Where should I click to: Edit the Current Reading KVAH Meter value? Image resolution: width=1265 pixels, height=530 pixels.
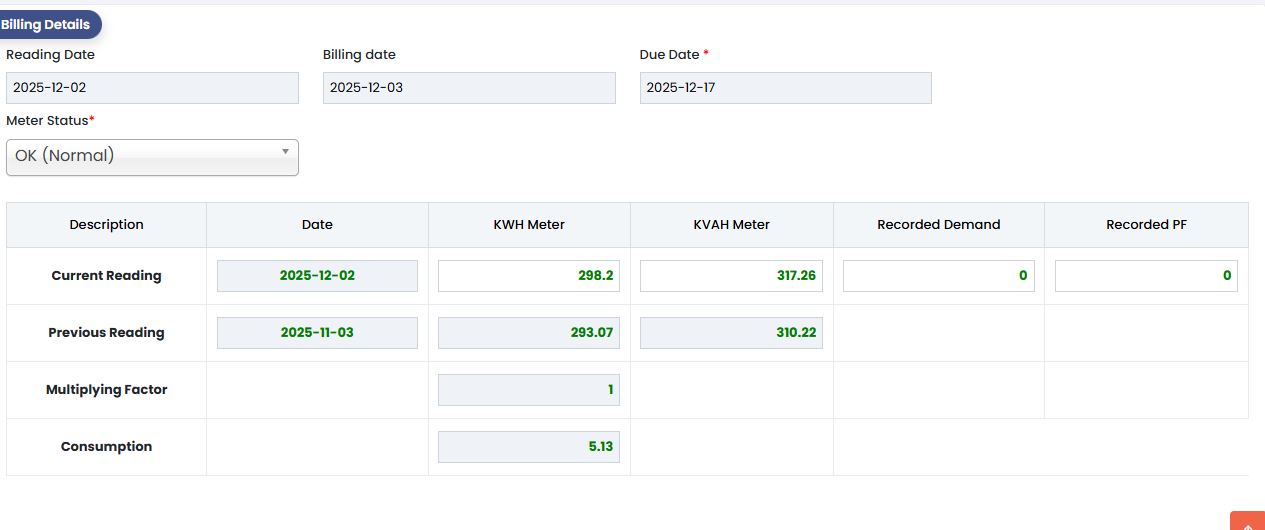pos(731,276)
